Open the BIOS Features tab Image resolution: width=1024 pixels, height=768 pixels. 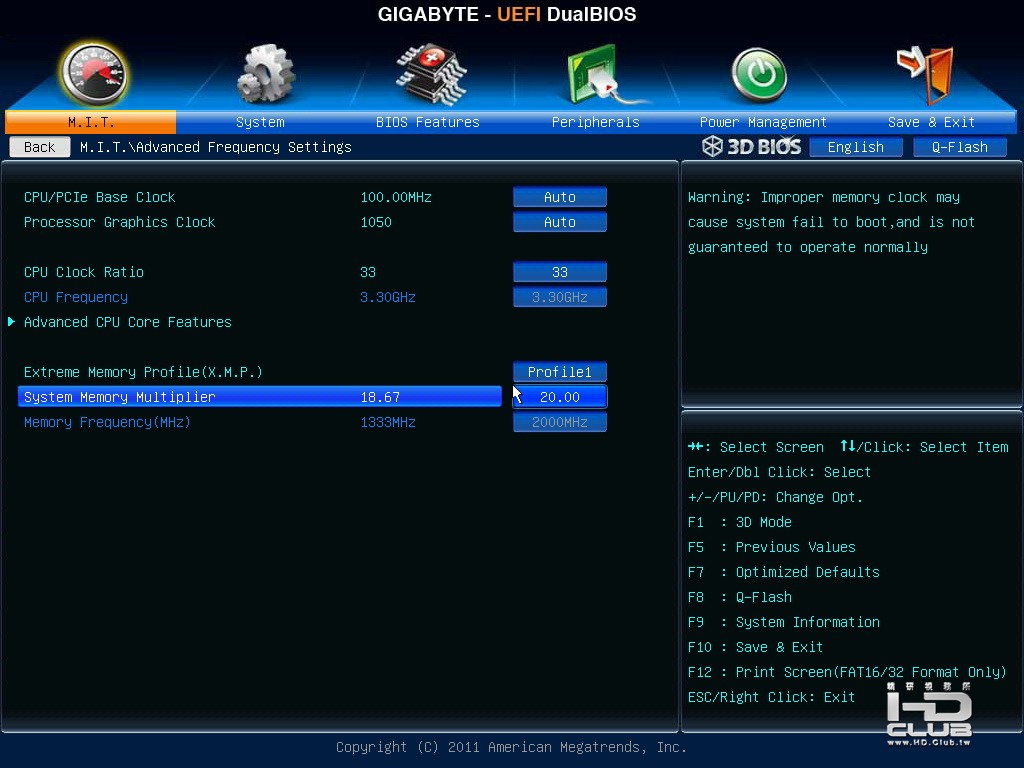click(x=428, y=122)
